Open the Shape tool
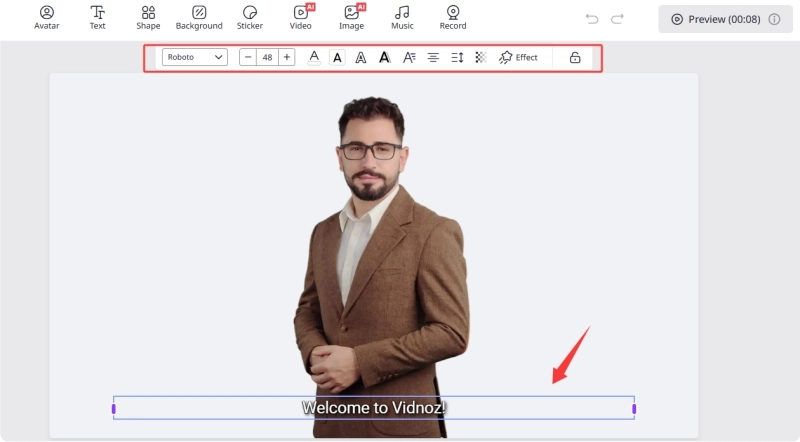Image resolution: width=800 pixels, height=442 pixels. [148, 17]
